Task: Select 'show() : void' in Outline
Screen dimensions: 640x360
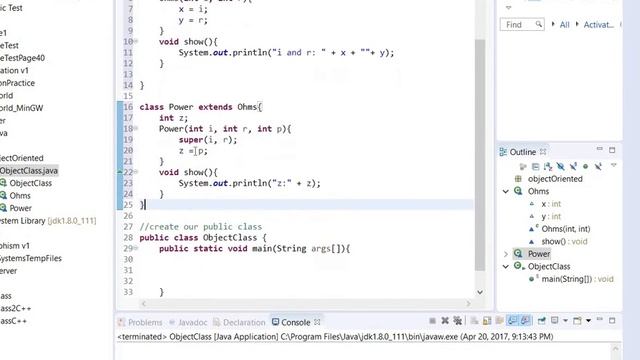Action: pos(564,242)
